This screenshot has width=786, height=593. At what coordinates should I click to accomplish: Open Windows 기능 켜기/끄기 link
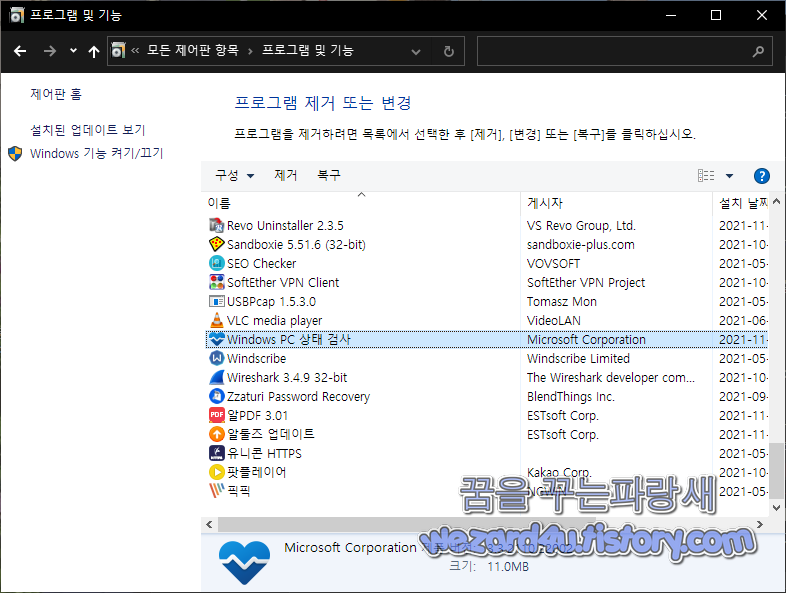tap(96, 153)
